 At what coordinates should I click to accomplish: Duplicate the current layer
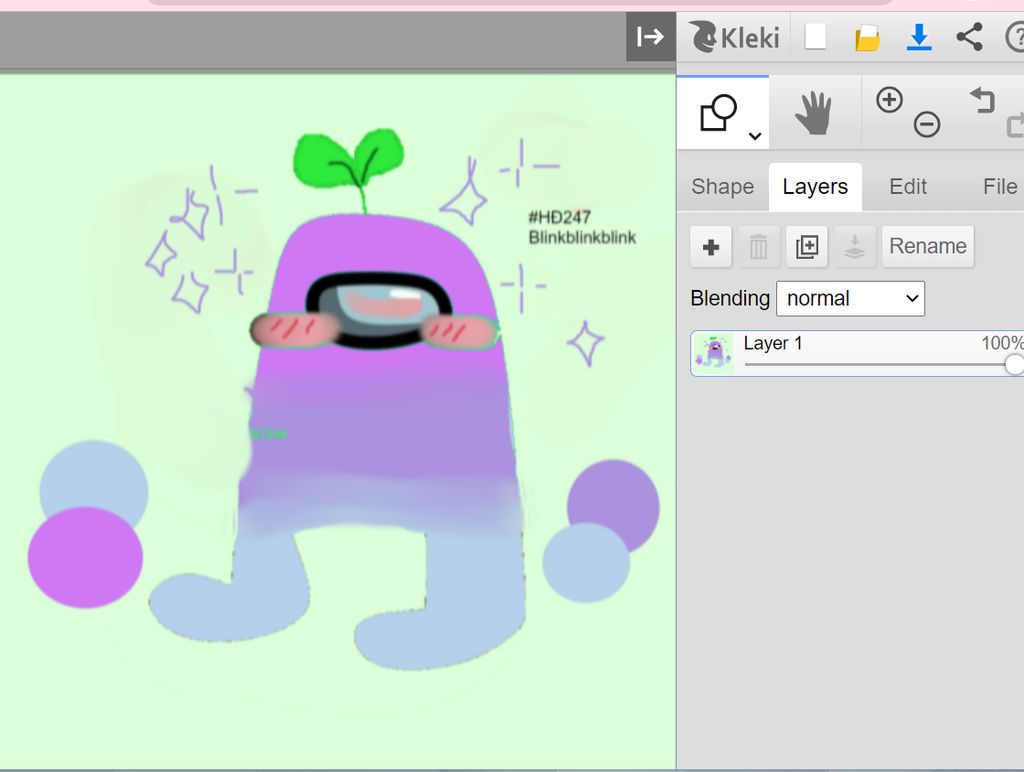[x=807, y=247]
